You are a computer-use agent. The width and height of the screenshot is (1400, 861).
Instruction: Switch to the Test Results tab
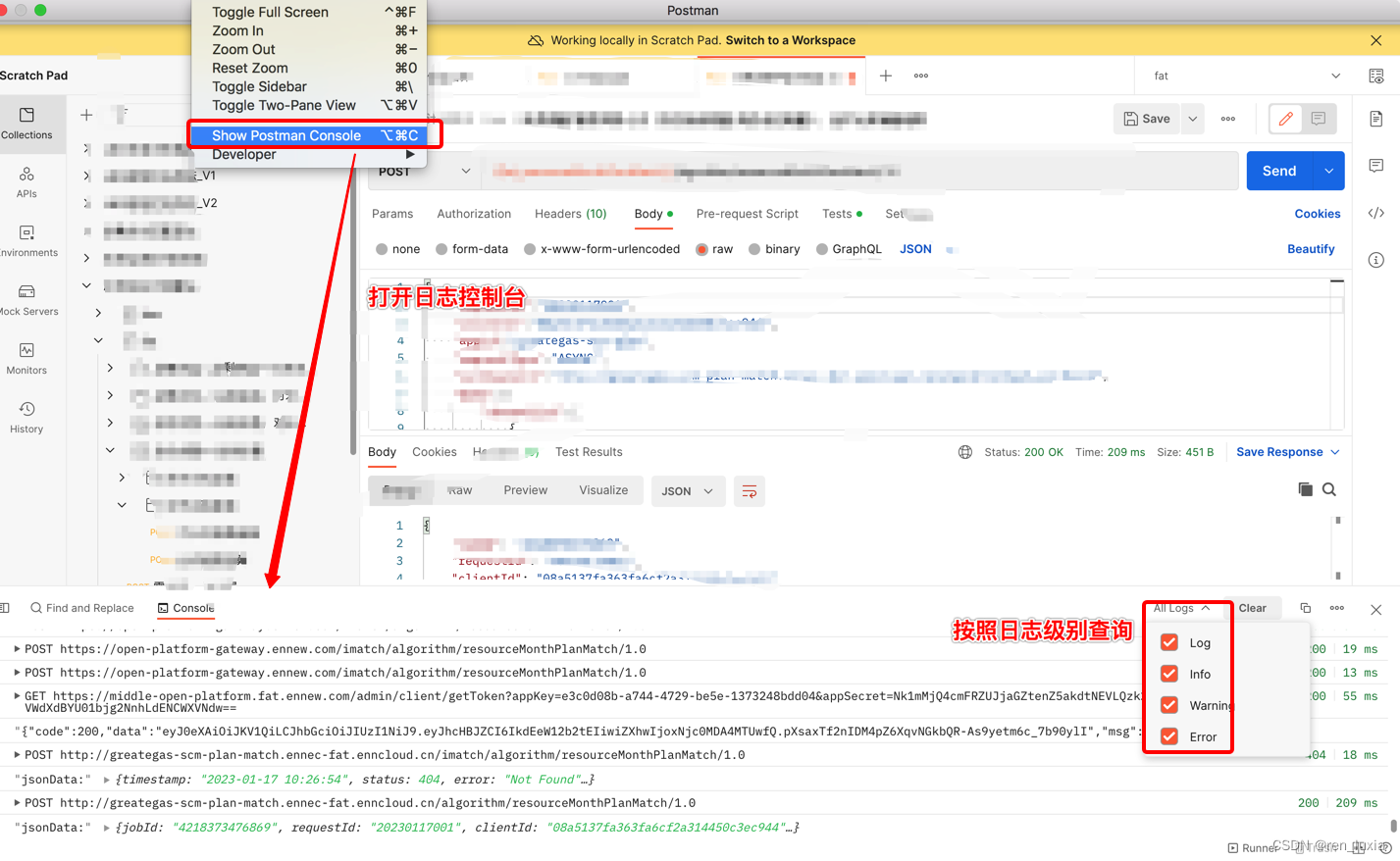(589, 452)
